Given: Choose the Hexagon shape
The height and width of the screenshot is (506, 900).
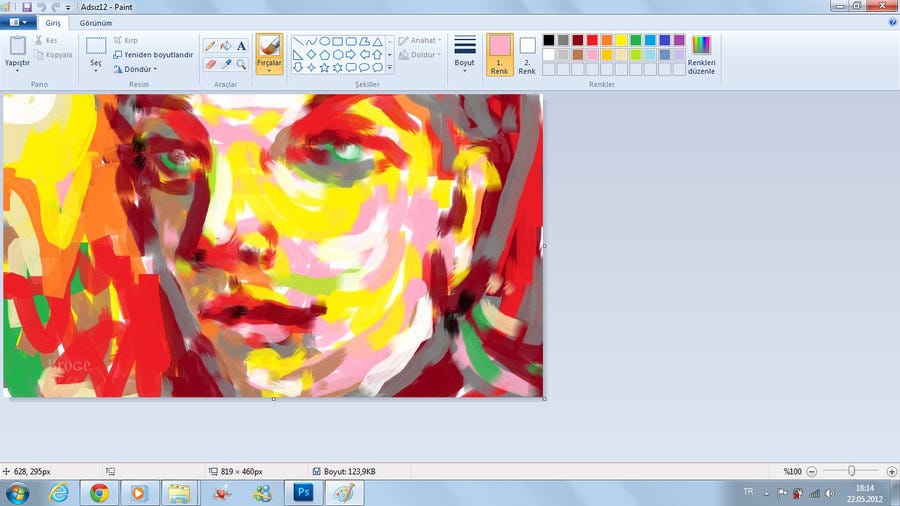Looking at the screenshot, I should pyautogui.click(x=338, y=55).
